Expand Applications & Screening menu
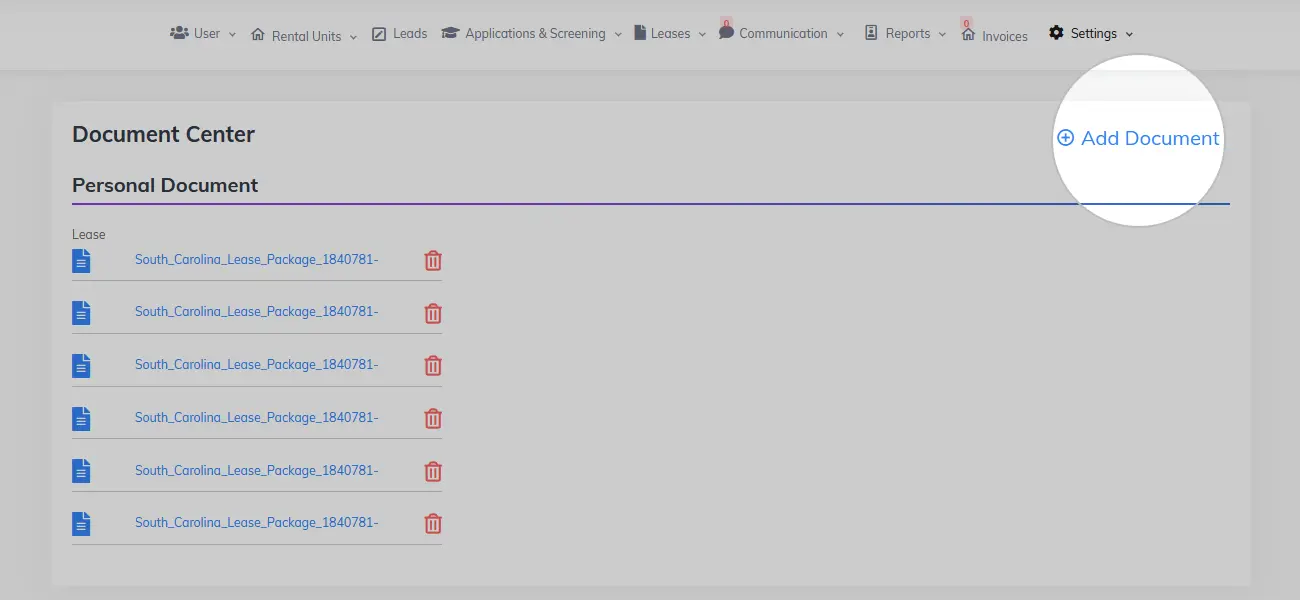 pos(533,33)
